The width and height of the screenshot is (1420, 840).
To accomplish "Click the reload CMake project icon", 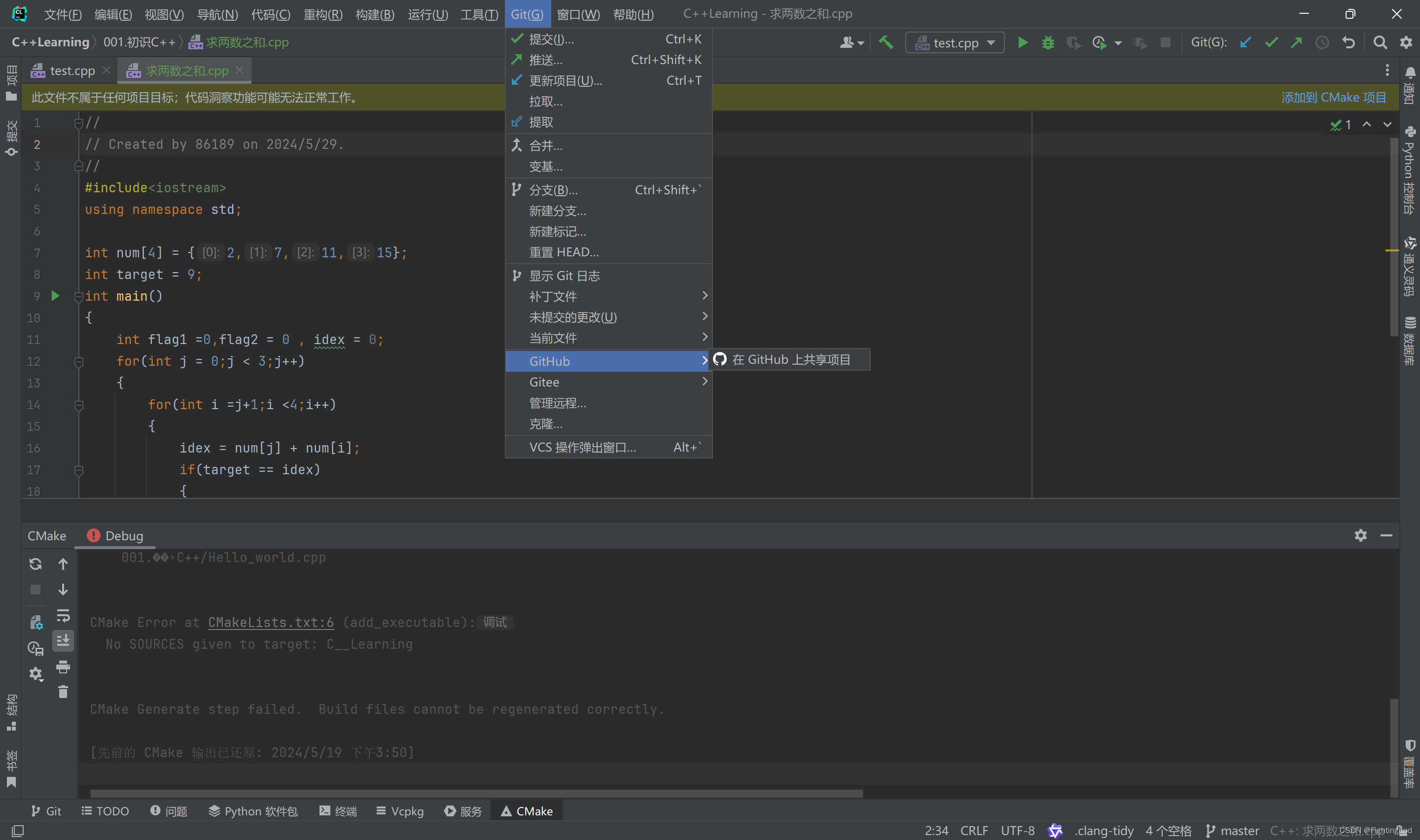I will click(35, 564).
